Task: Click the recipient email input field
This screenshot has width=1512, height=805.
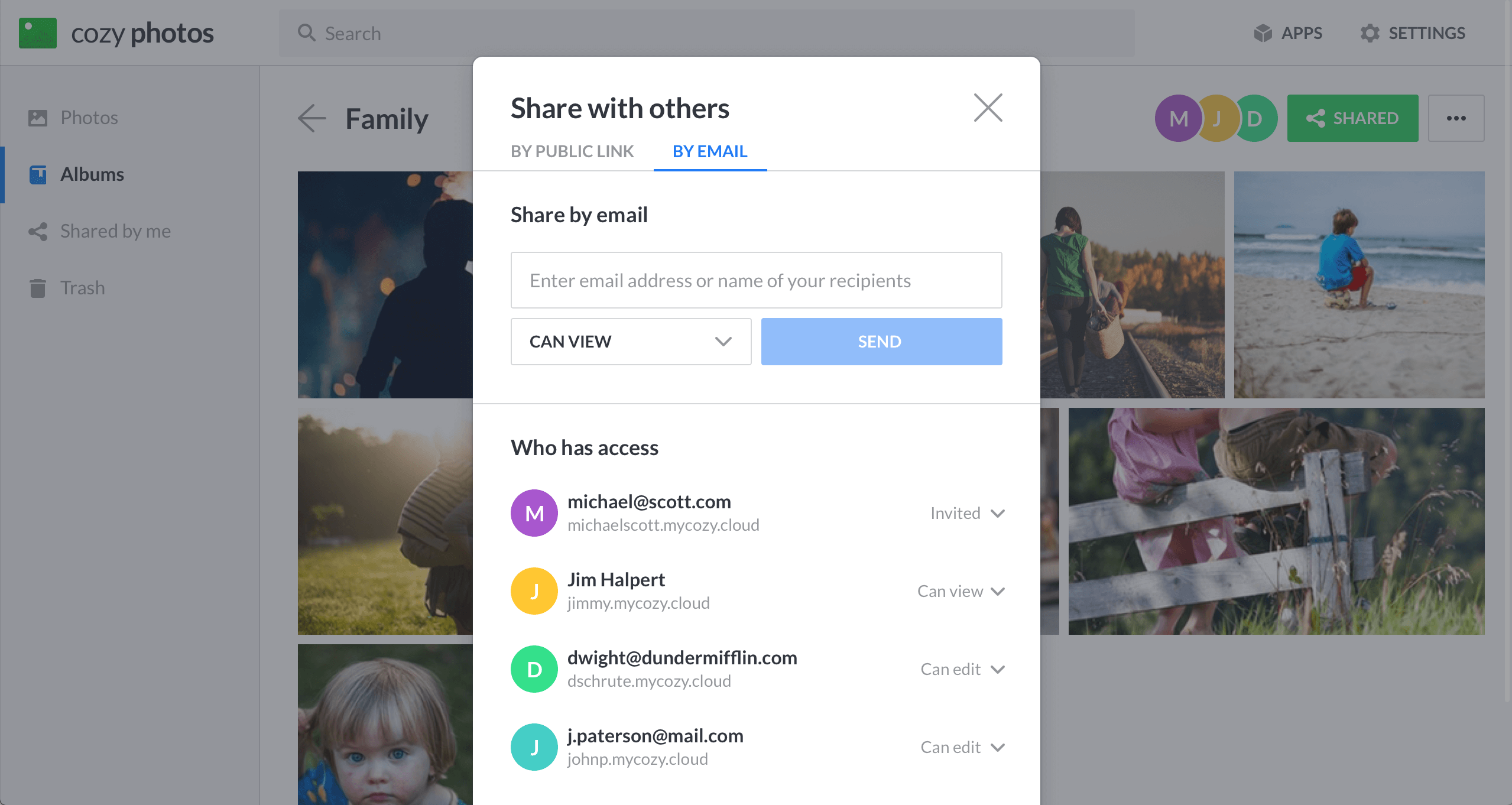Action: (x=756, y=280)
